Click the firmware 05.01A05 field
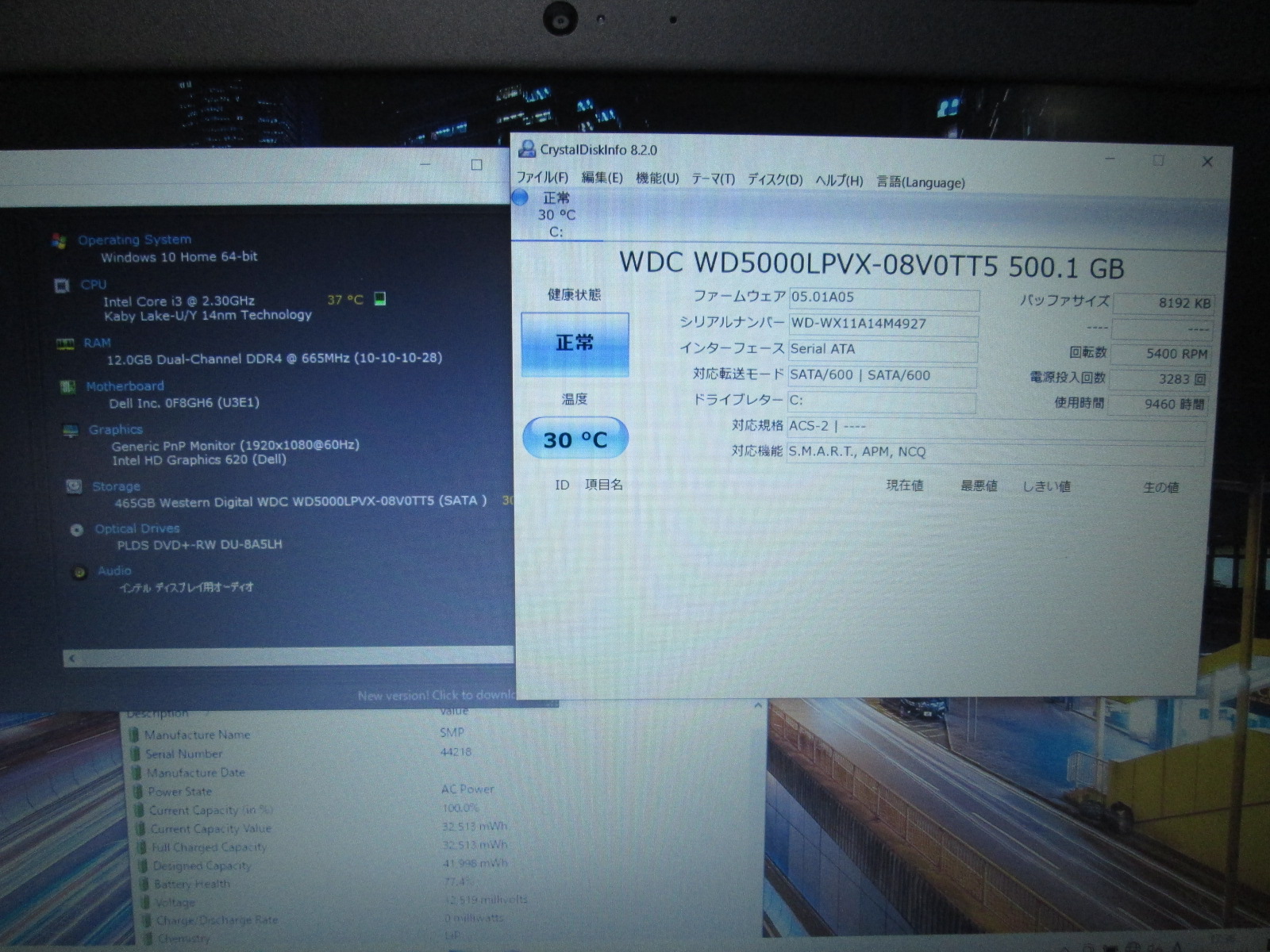Image resolution: width=1270 pixels, height=952 pixels. point(883,297)
